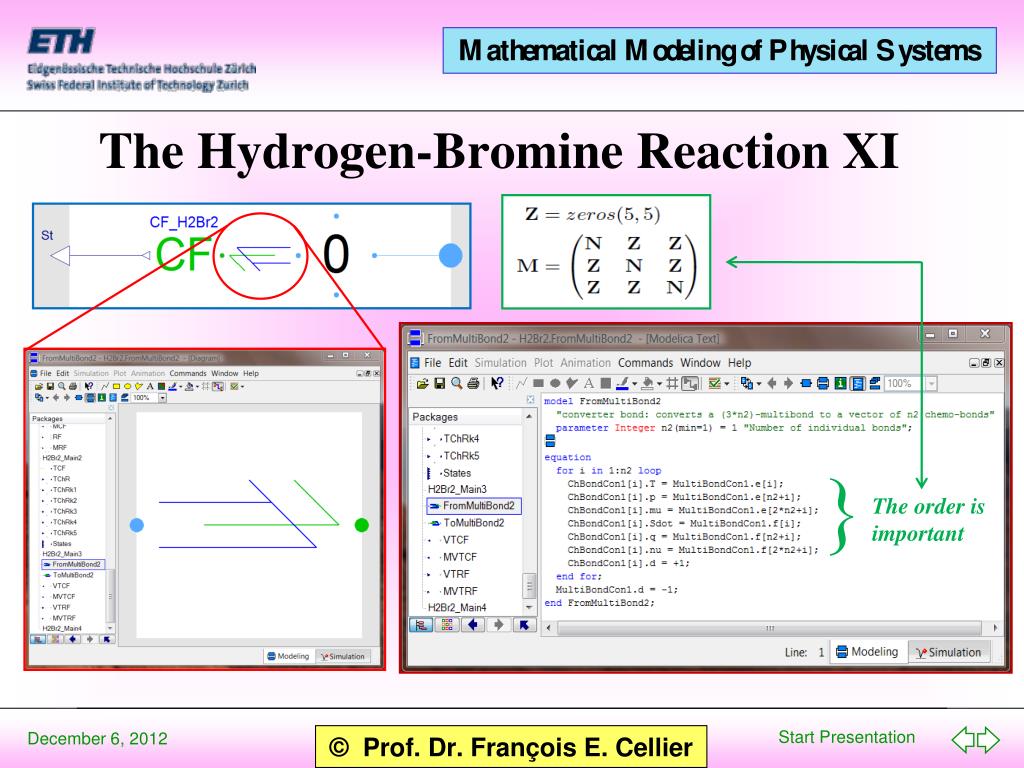Screen dimensions: 1024x768
Task: Click component browser button below Packages, Modelica Text
Action: point(447,625)
